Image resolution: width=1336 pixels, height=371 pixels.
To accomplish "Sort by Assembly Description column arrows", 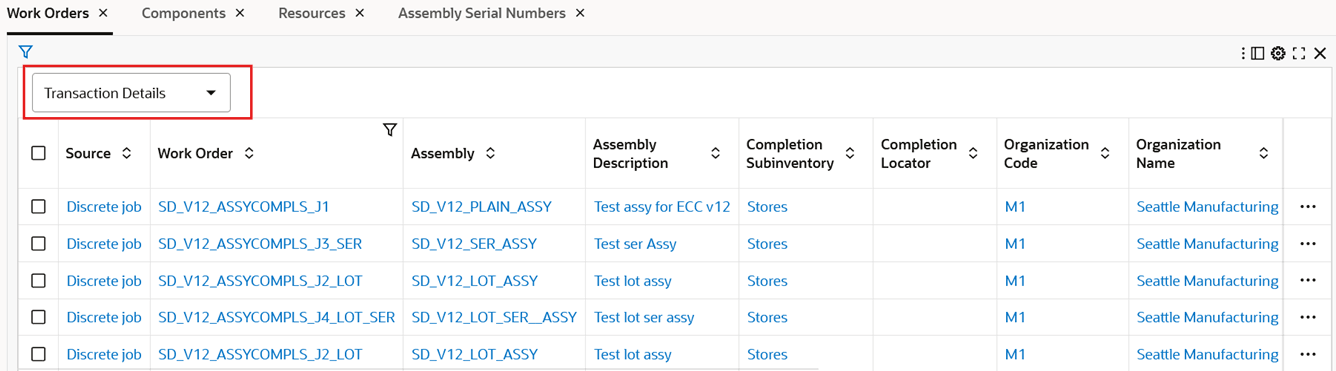I will (x=715, y=153).
